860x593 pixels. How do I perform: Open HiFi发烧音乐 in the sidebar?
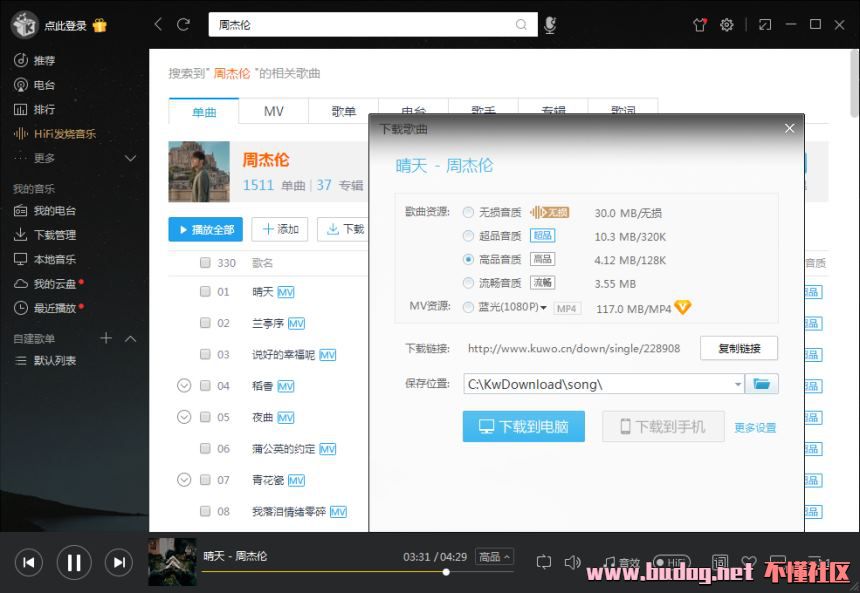(54, 134)
